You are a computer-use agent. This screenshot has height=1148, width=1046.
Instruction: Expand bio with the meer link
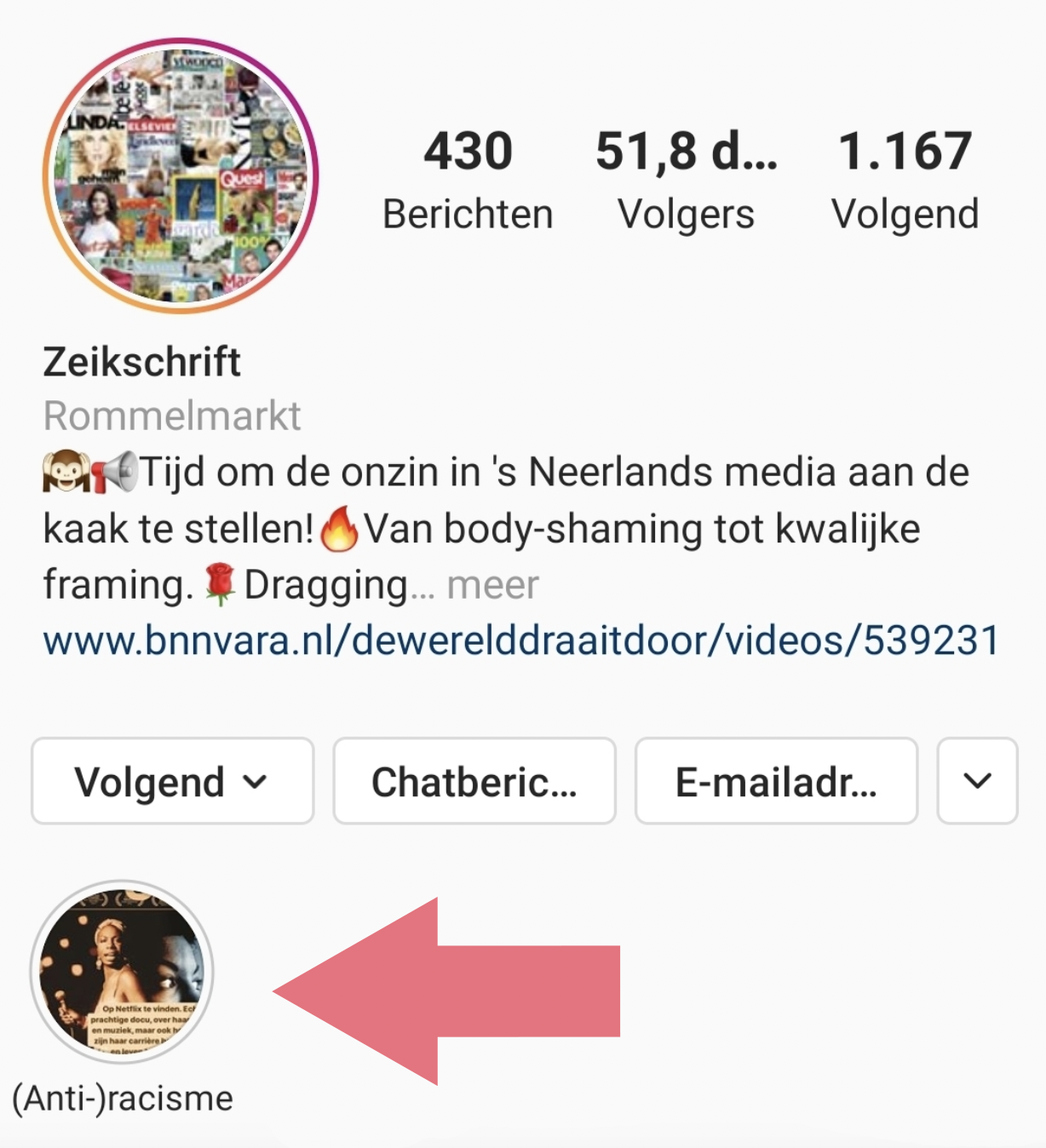coord(492,585)
